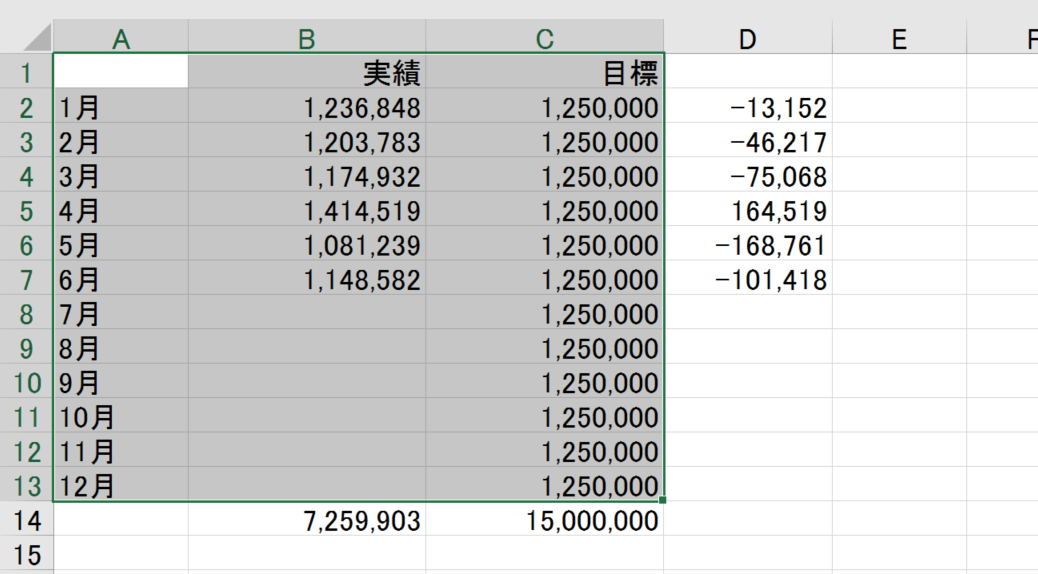Click the cell with 1,081,239
Viewport: 1038px width, 574px height.
pos(307,244)
